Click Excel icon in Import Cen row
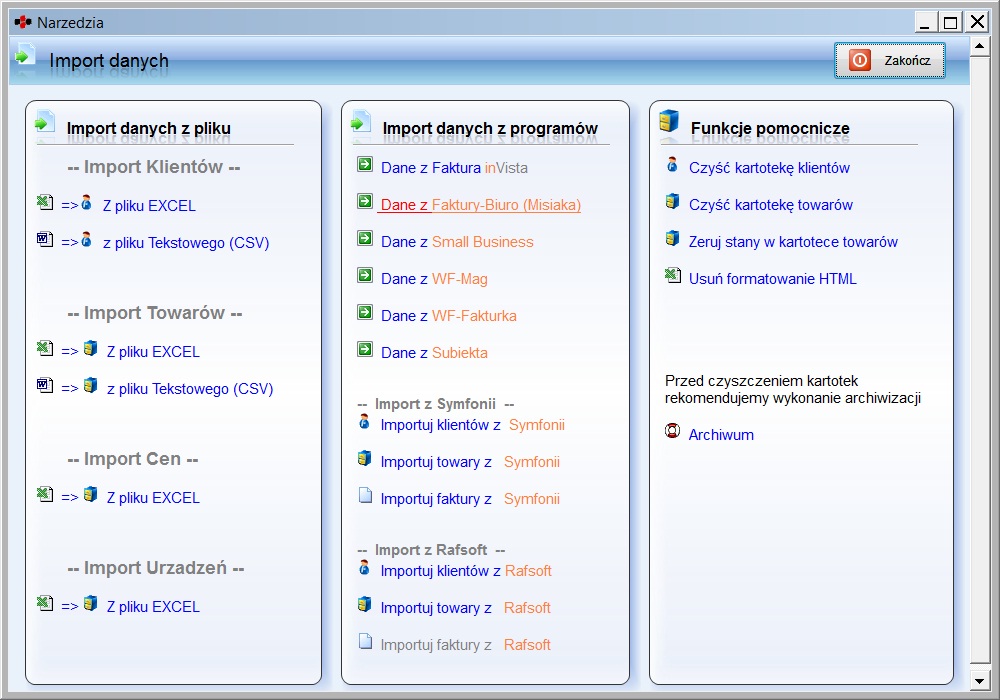 coord(45,495)
